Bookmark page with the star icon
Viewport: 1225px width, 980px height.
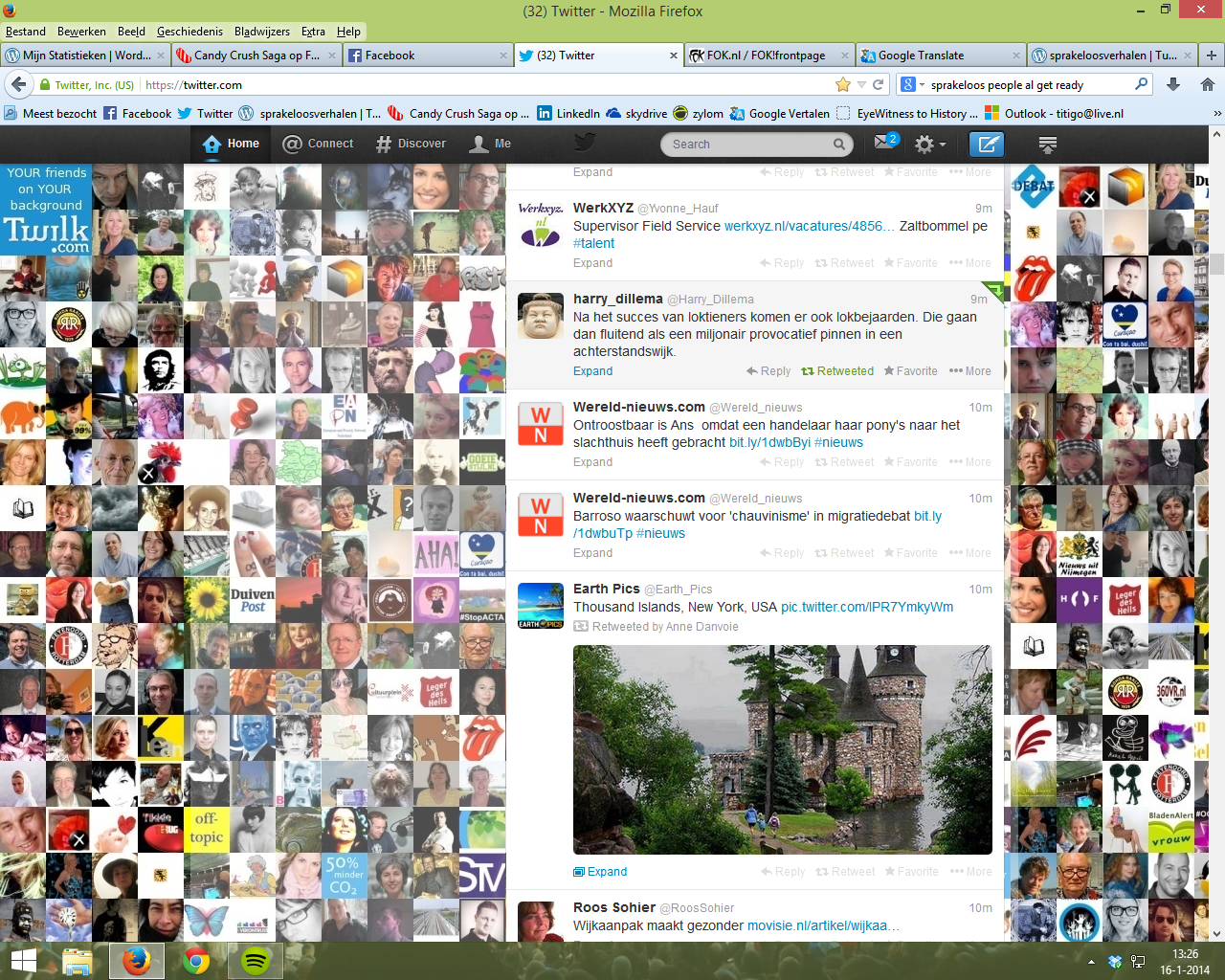[842, 84]
